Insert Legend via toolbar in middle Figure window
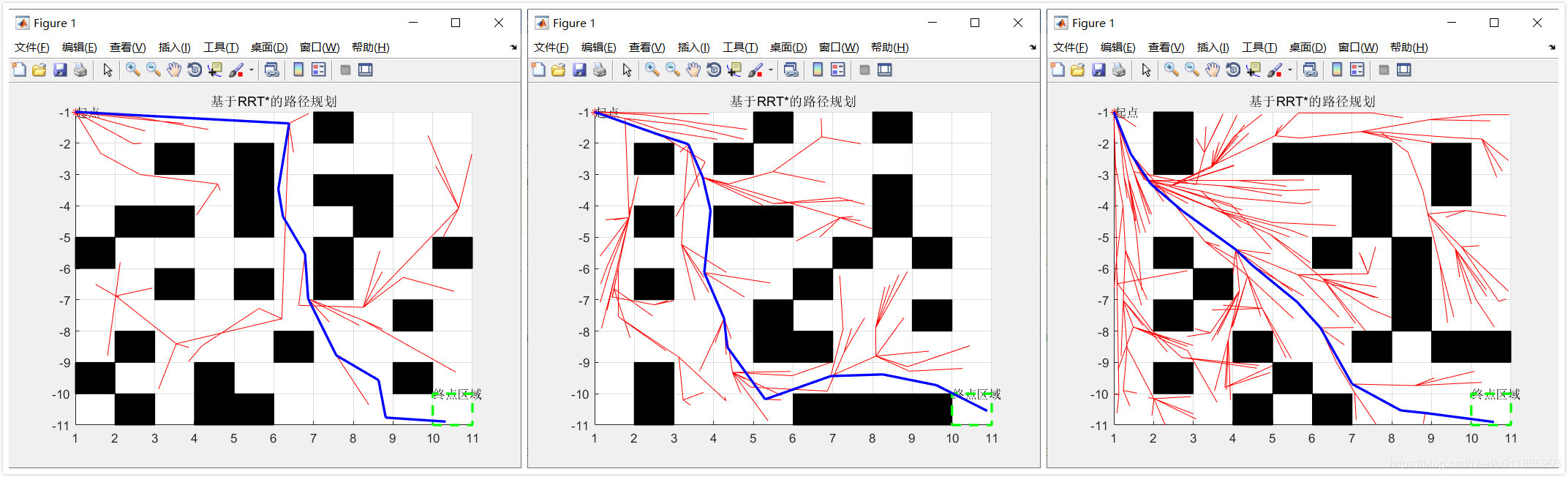The image size is (1568, 477). [838, 70]
